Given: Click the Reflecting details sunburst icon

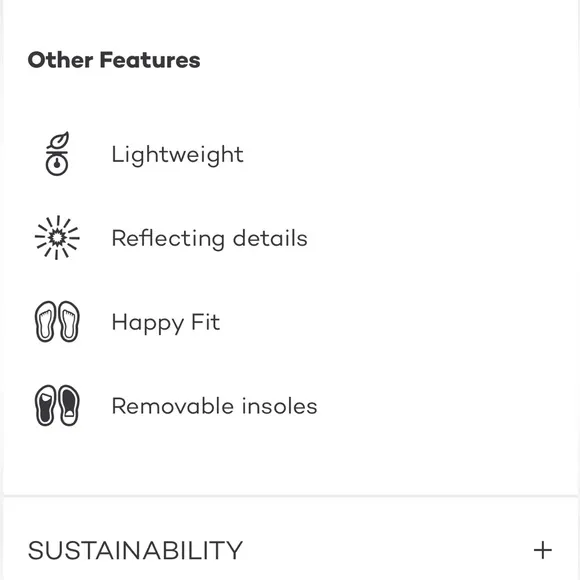Looking at the screenshot, I should tap(57, 237).
